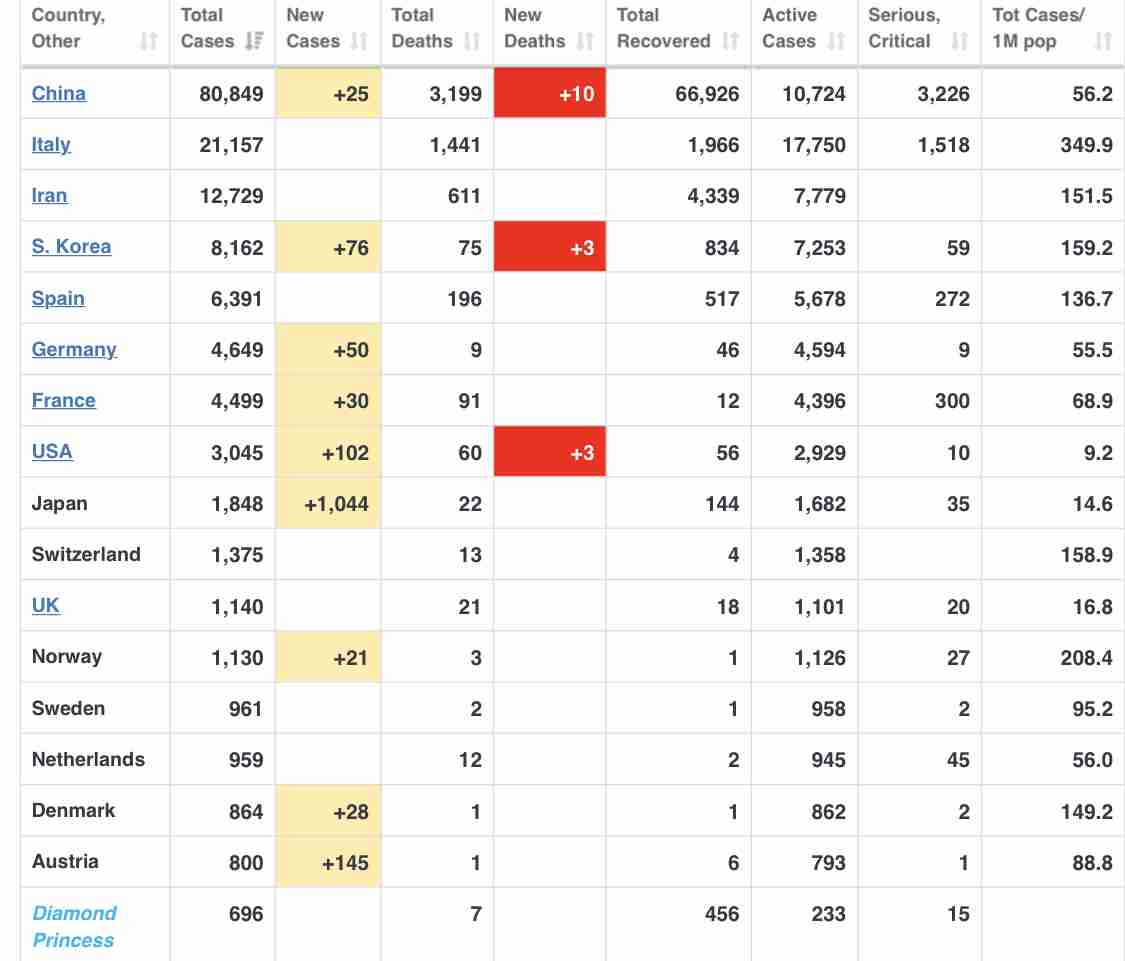Sort by Total Recovered column arrows

(x=730, y=42)
